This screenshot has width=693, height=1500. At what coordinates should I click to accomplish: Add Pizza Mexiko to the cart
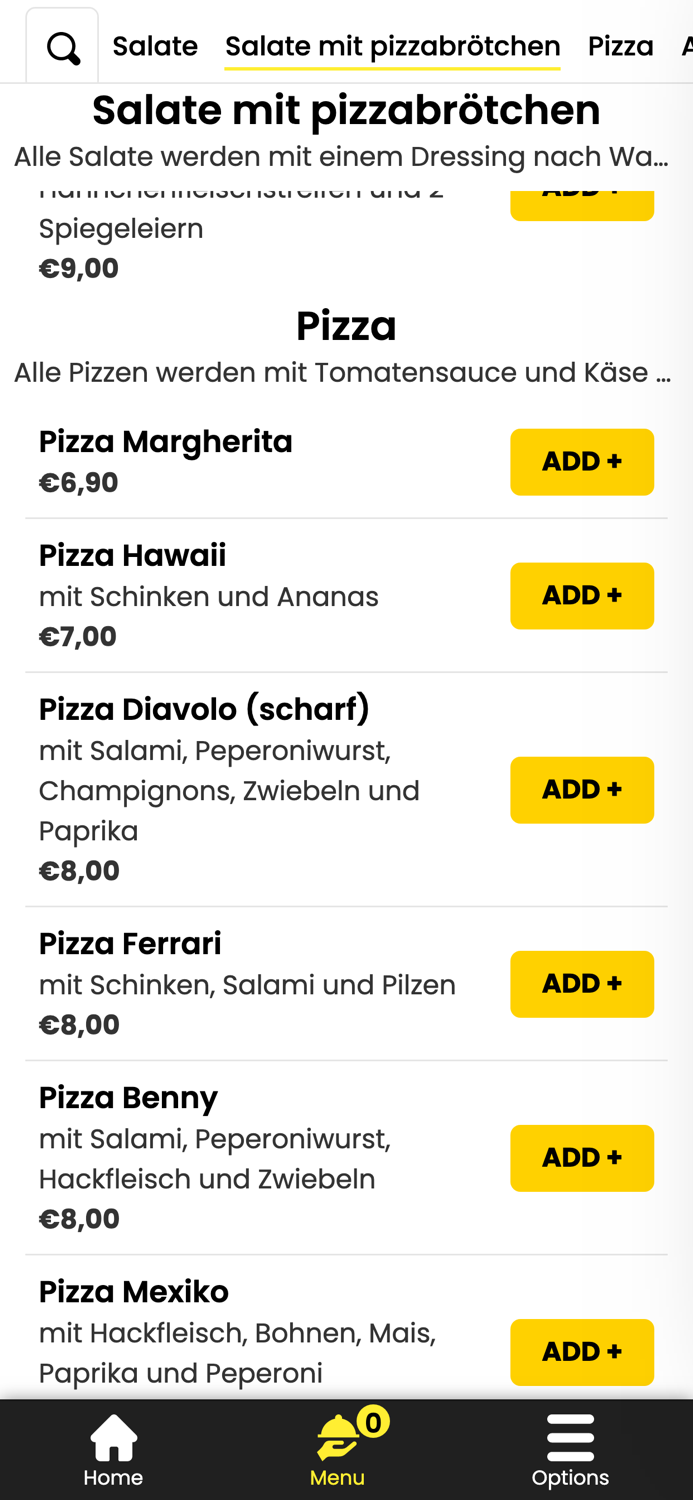pos(582,1351)
